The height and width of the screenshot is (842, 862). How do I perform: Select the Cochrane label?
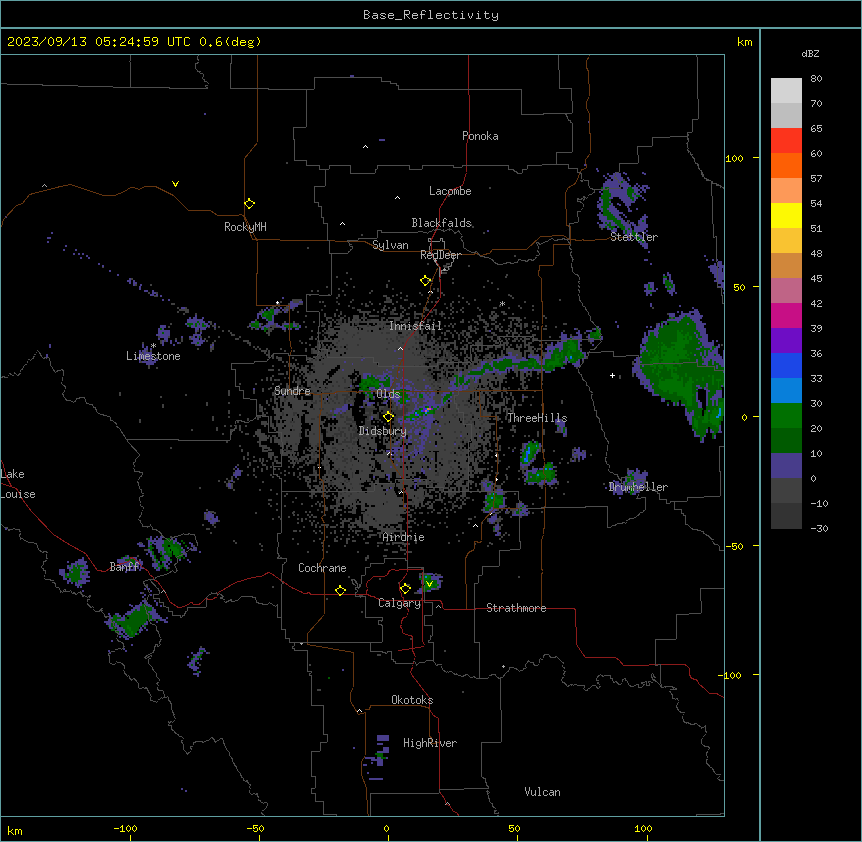[x=322, y=568]
